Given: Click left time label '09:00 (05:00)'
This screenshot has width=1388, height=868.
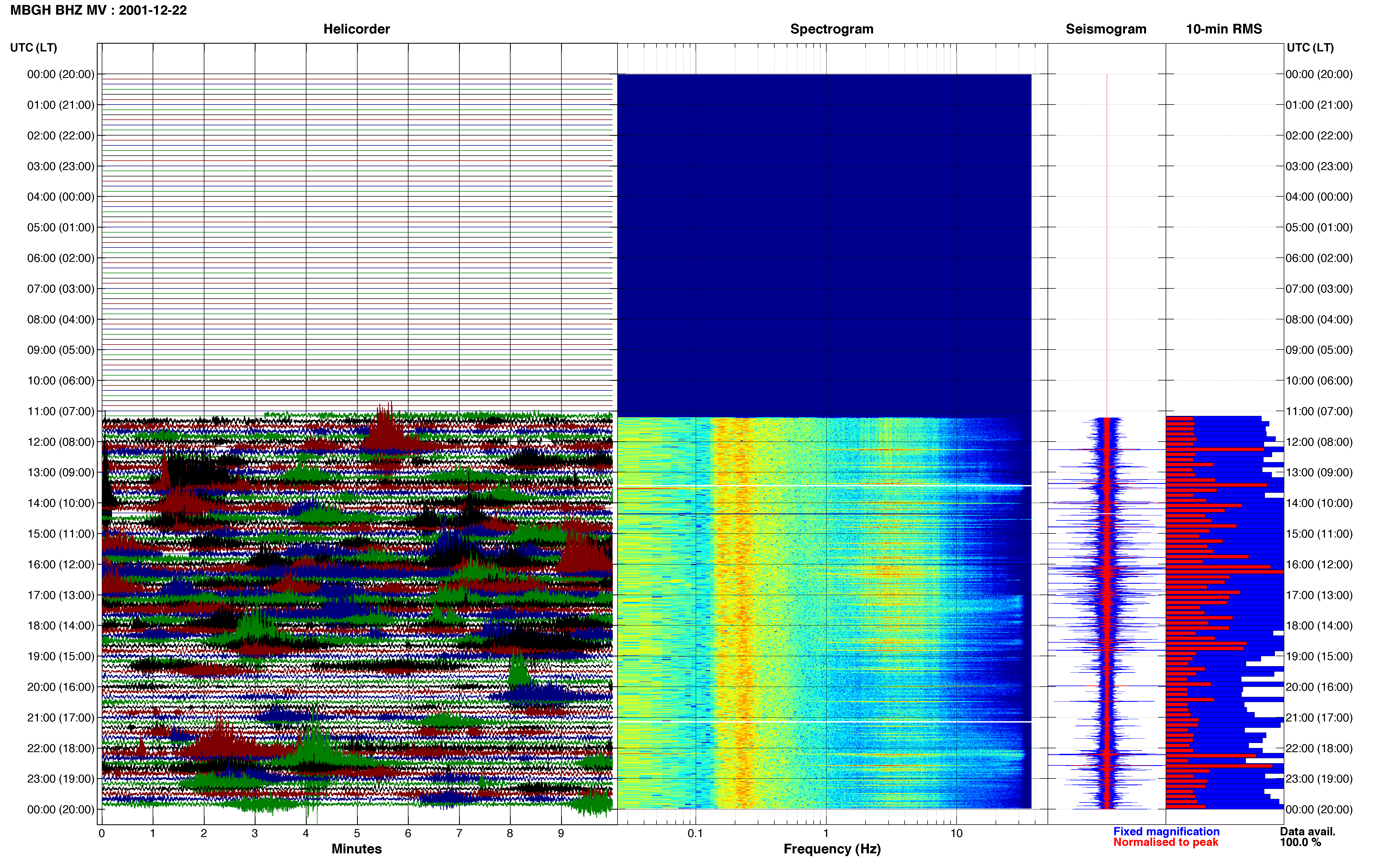Looking at the screenshot, I should [61, 350].
